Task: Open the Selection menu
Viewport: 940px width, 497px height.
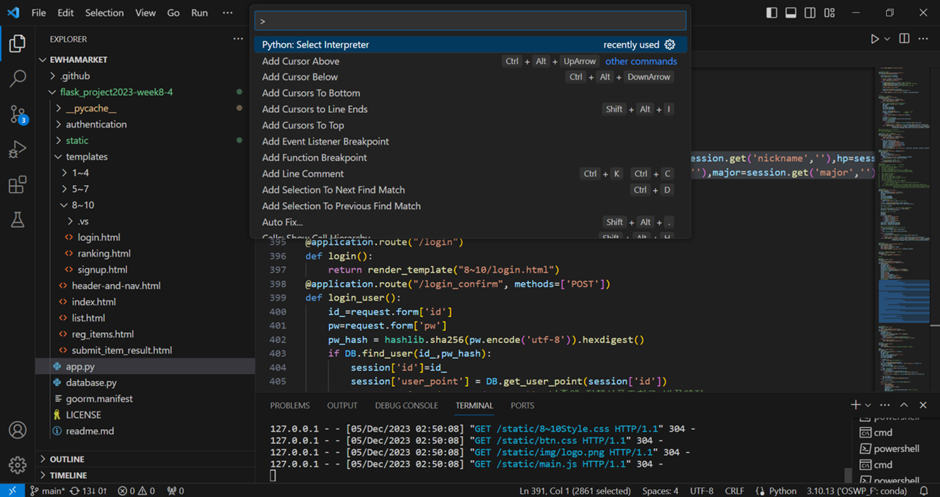Action: [x=104, y=13]
